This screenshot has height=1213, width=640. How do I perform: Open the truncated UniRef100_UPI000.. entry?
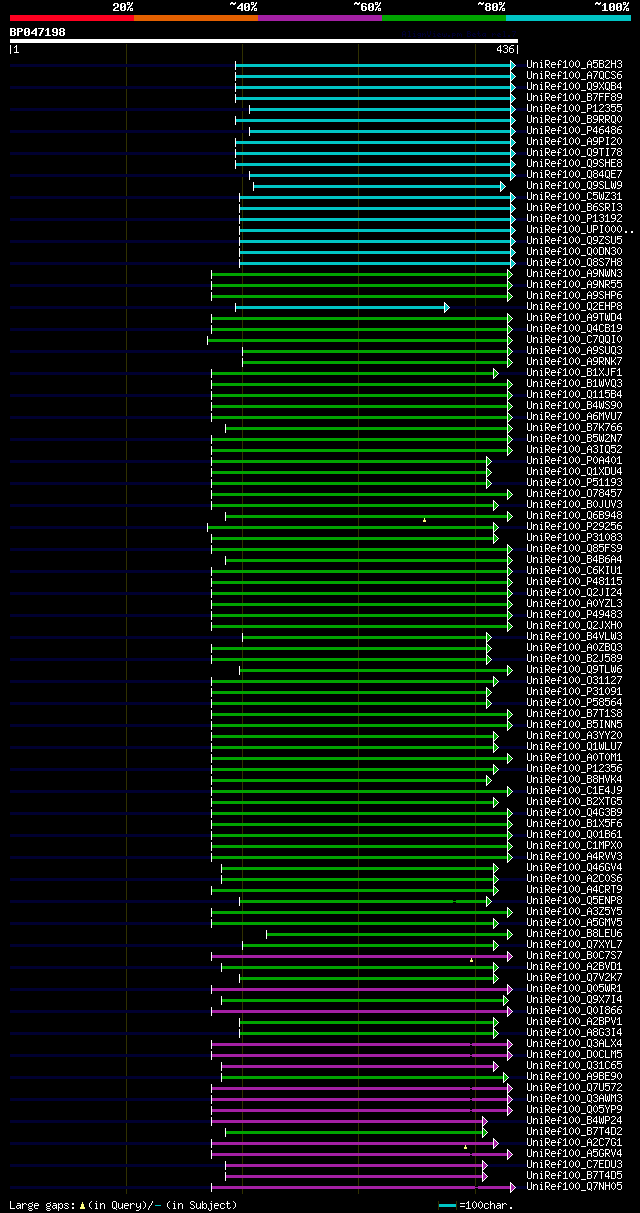(x=580, y=229)
